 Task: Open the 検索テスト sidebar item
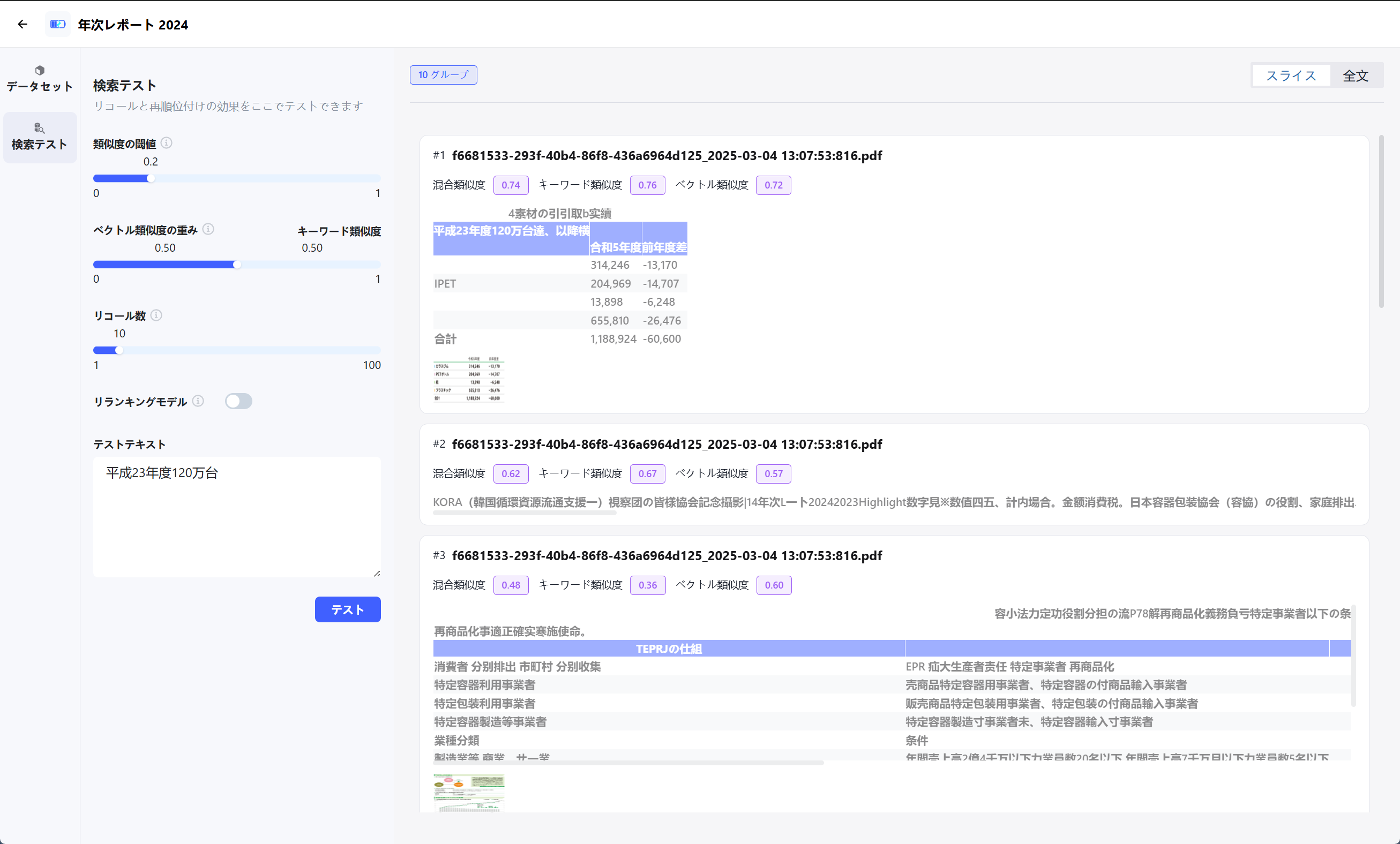coord(39,137)
